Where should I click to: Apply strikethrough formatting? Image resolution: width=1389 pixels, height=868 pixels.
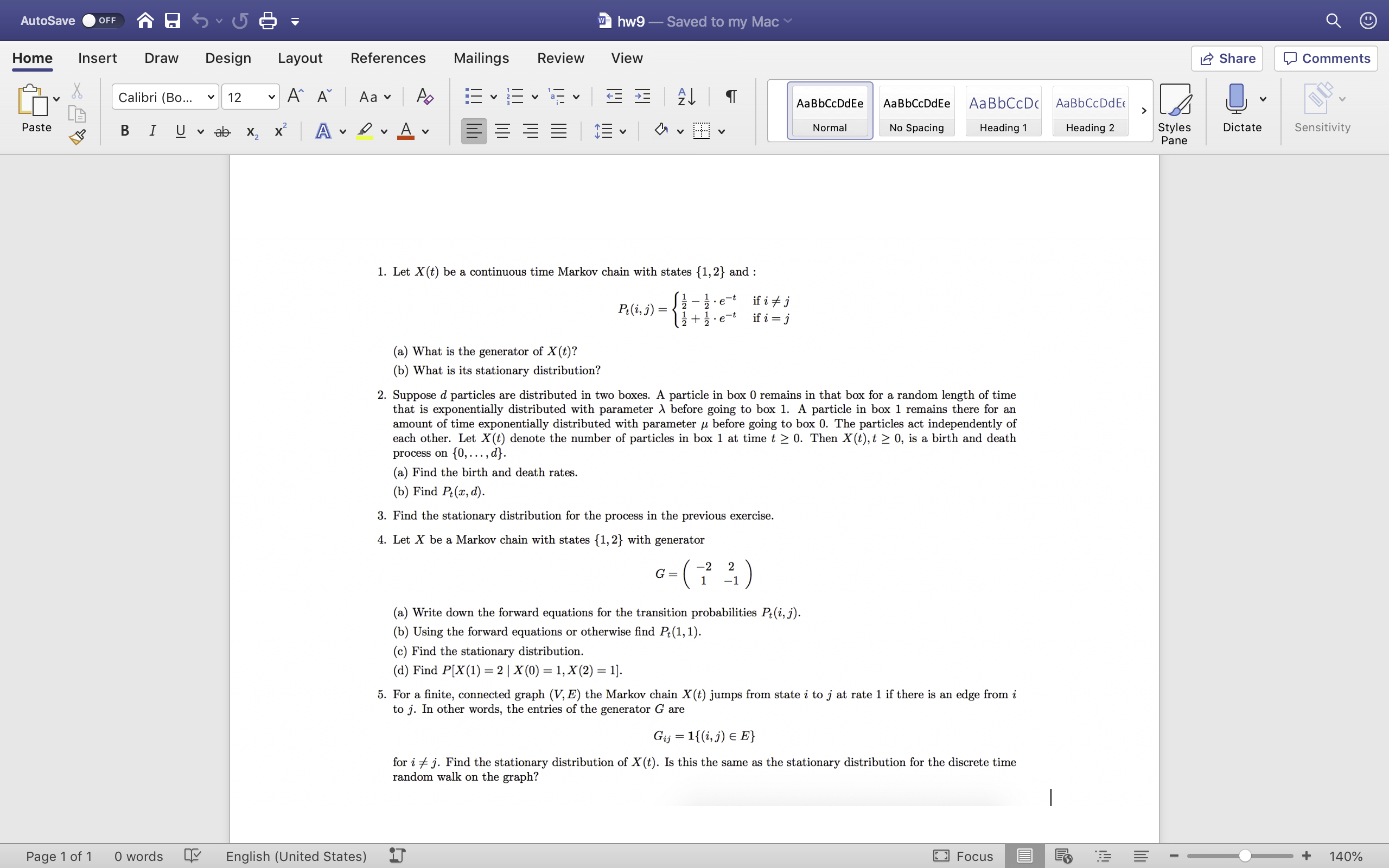pyautogui.click(x=222, y=130)
